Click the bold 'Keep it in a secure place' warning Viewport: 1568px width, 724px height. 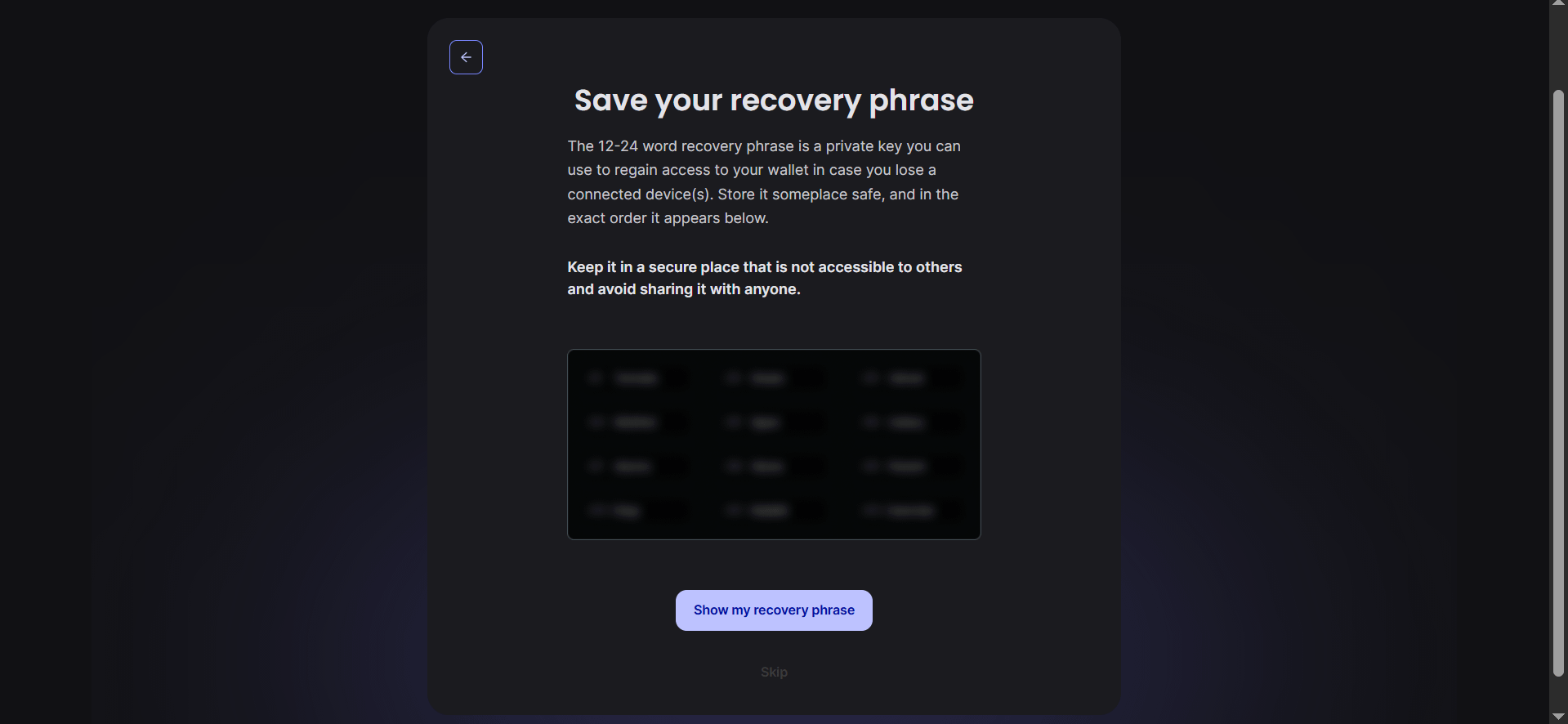pos(764,278)
